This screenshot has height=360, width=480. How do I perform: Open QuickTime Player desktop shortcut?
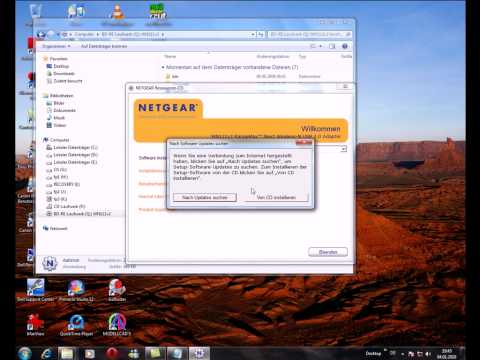point(76,324)
